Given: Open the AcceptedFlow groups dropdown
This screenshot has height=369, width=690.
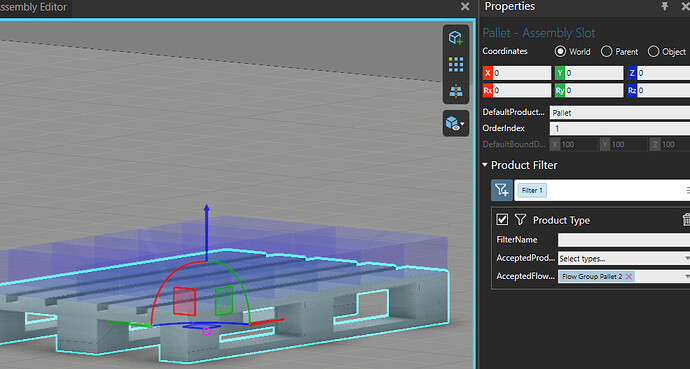Looking at the screenshot, I should click(687, 276).
